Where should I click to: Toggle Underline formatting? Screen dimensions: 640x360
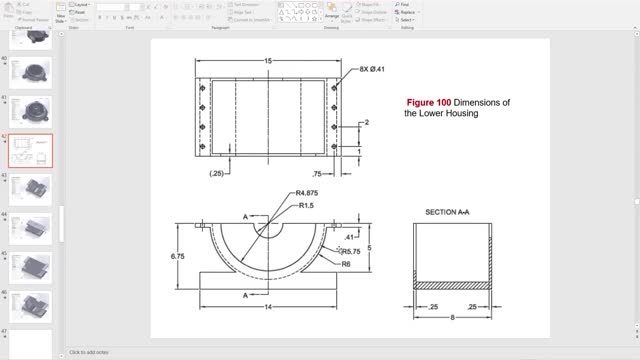[114, 18]
